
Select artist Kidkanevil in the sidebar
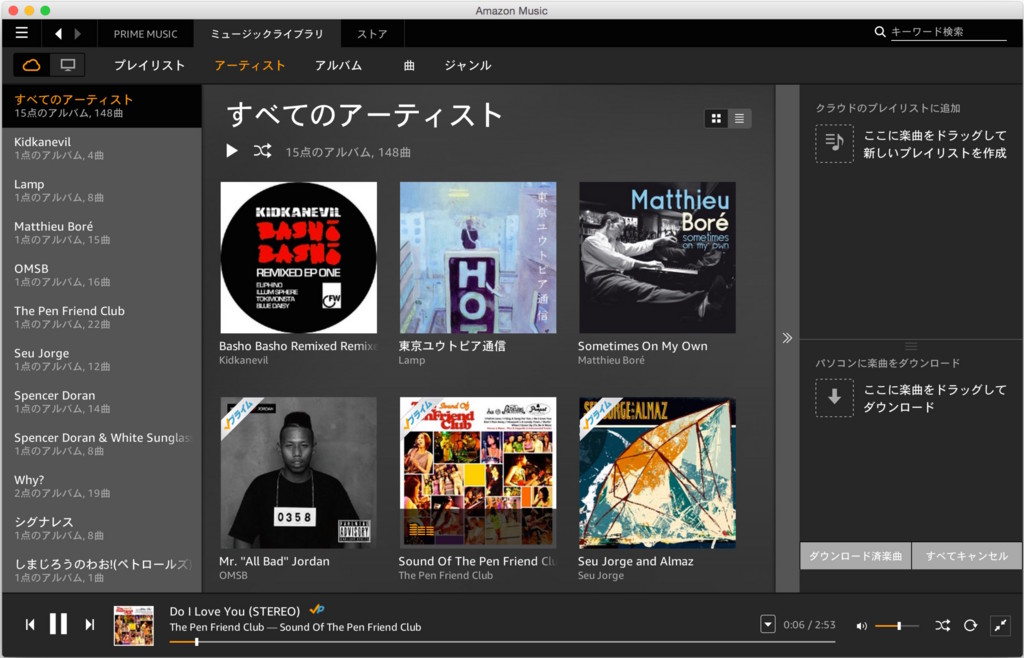point(102,148)
